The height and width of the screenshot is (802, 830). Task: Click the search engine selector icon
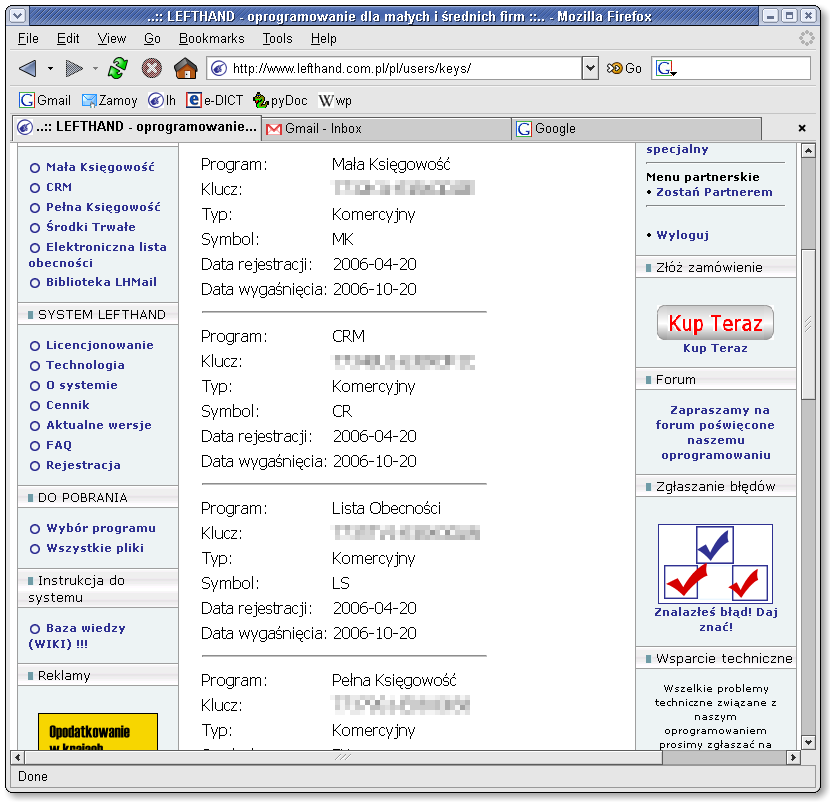pos(667,69)
